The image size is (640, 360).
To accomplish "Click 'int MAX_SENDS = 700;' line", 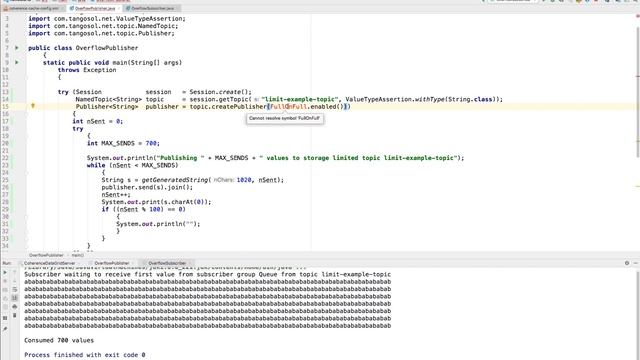I will point(123,143).
